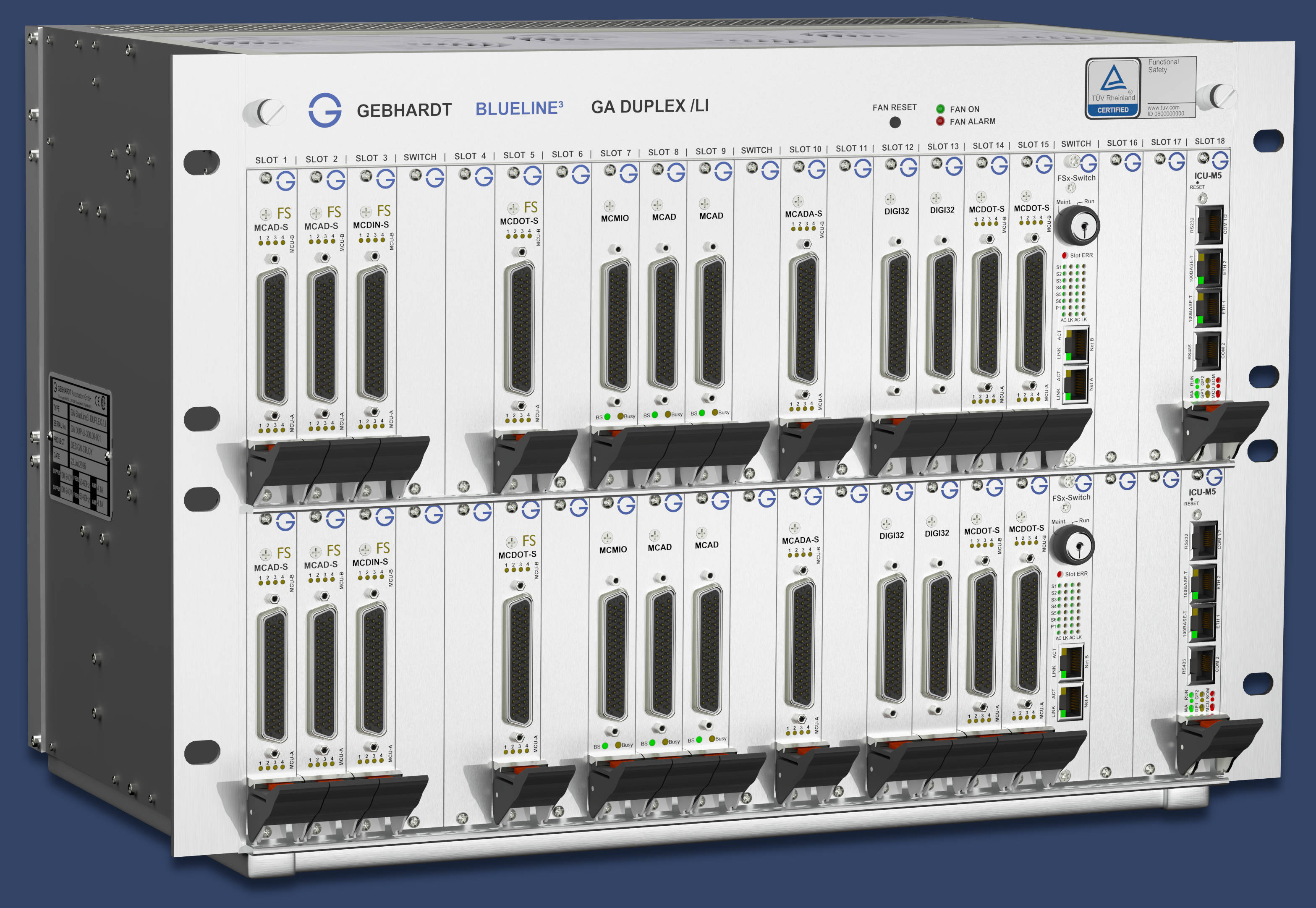Screen dimensions: 1316x908
Task: Click the RS485 COM 2 port on lower ICU-M5
Action: coord(1201,665)
